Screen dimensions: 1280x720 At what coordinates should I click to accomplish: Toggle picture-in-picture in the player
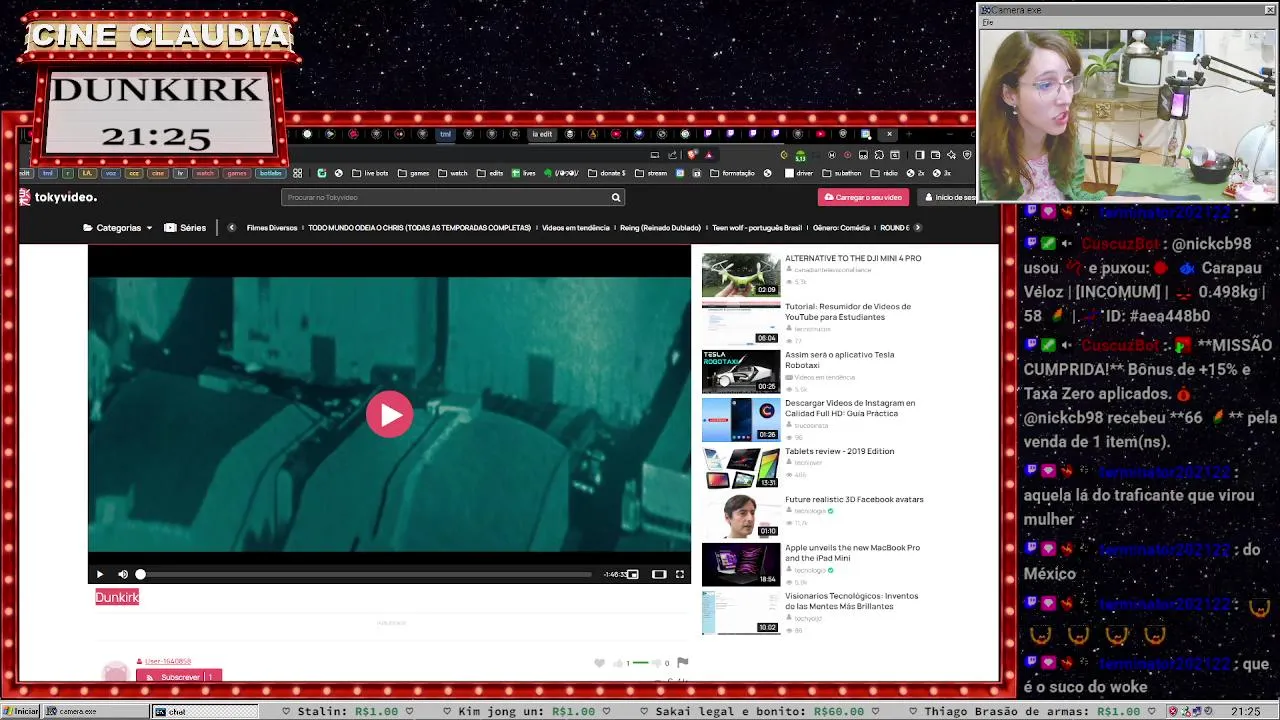pyautogui.click(x=632, y=574)
